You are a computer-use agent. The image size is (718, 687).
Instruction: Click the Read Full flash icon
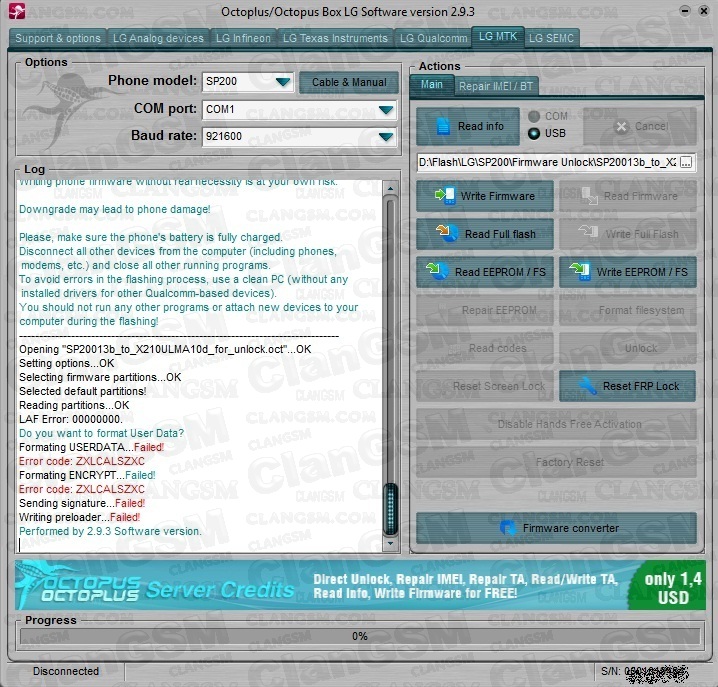tap(447, 233)
